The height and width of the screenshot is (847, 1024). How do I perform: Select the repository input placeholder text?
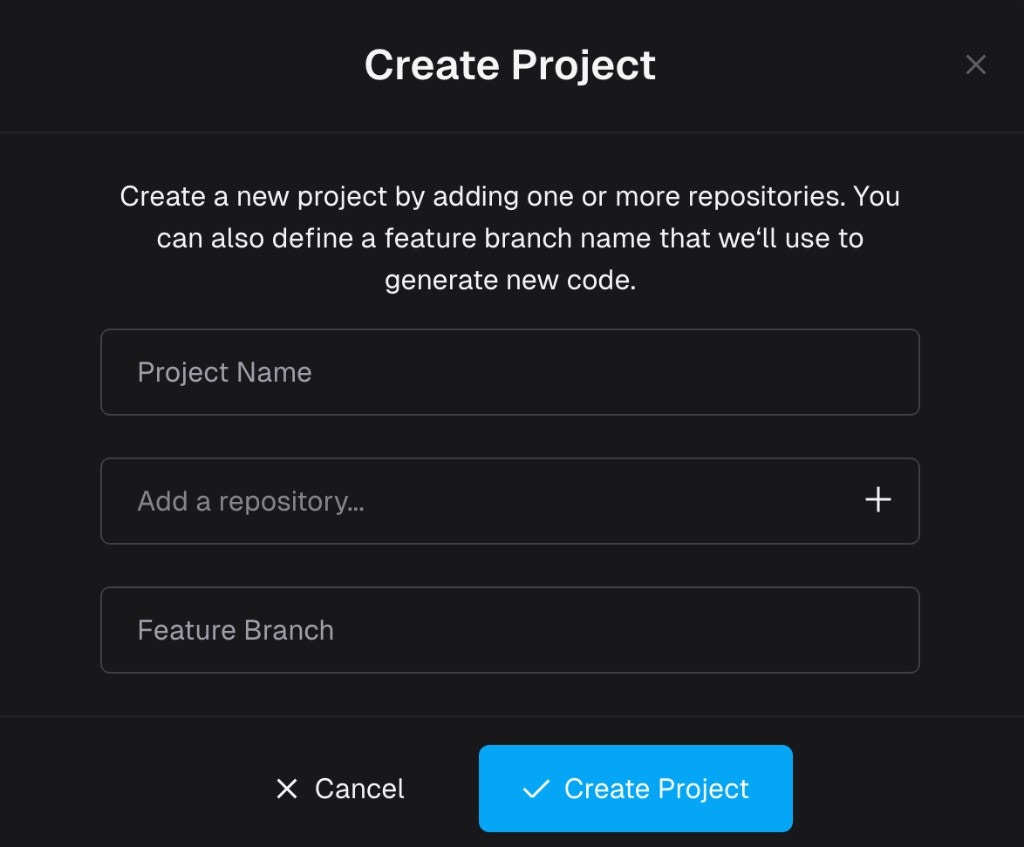250,500
